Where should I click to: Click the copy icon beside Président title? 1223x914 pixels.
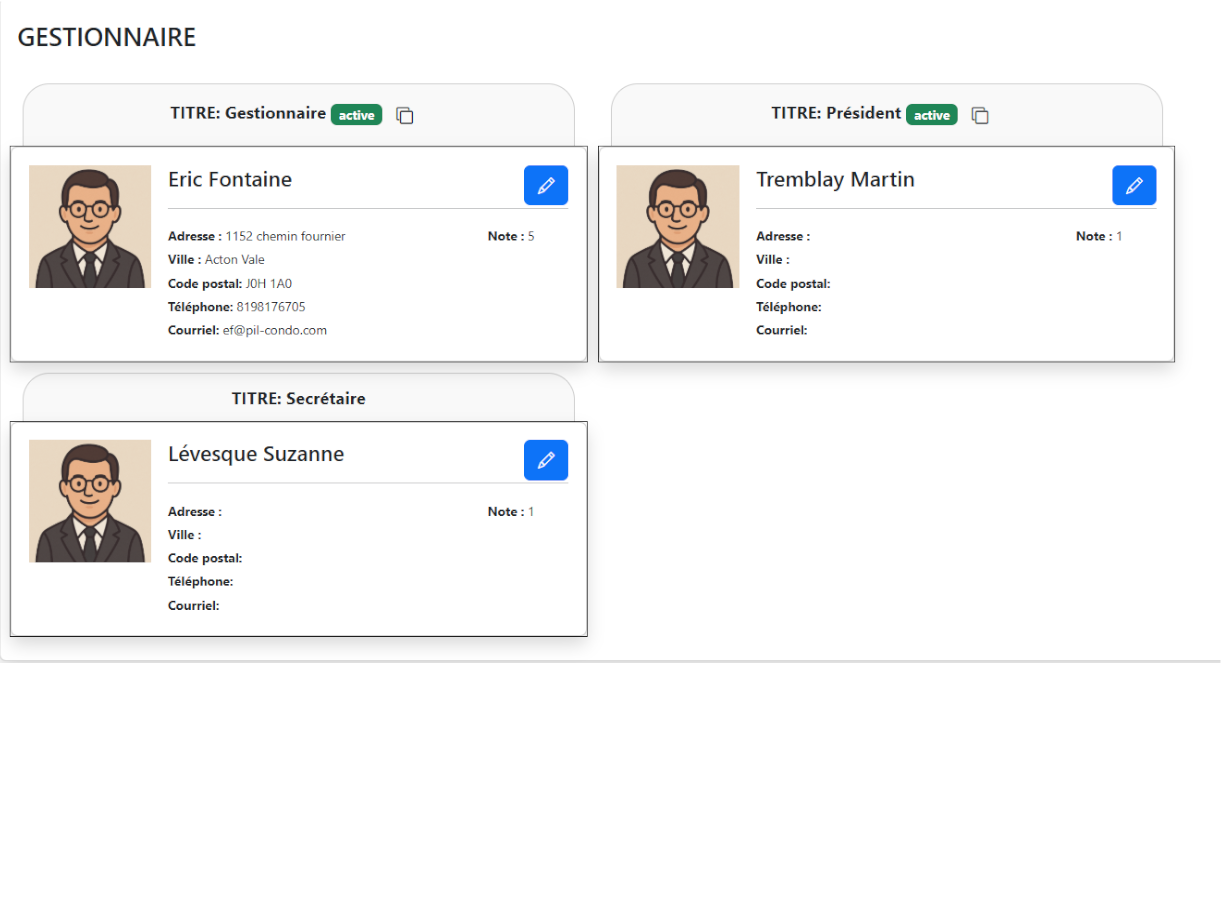(980, 116)
